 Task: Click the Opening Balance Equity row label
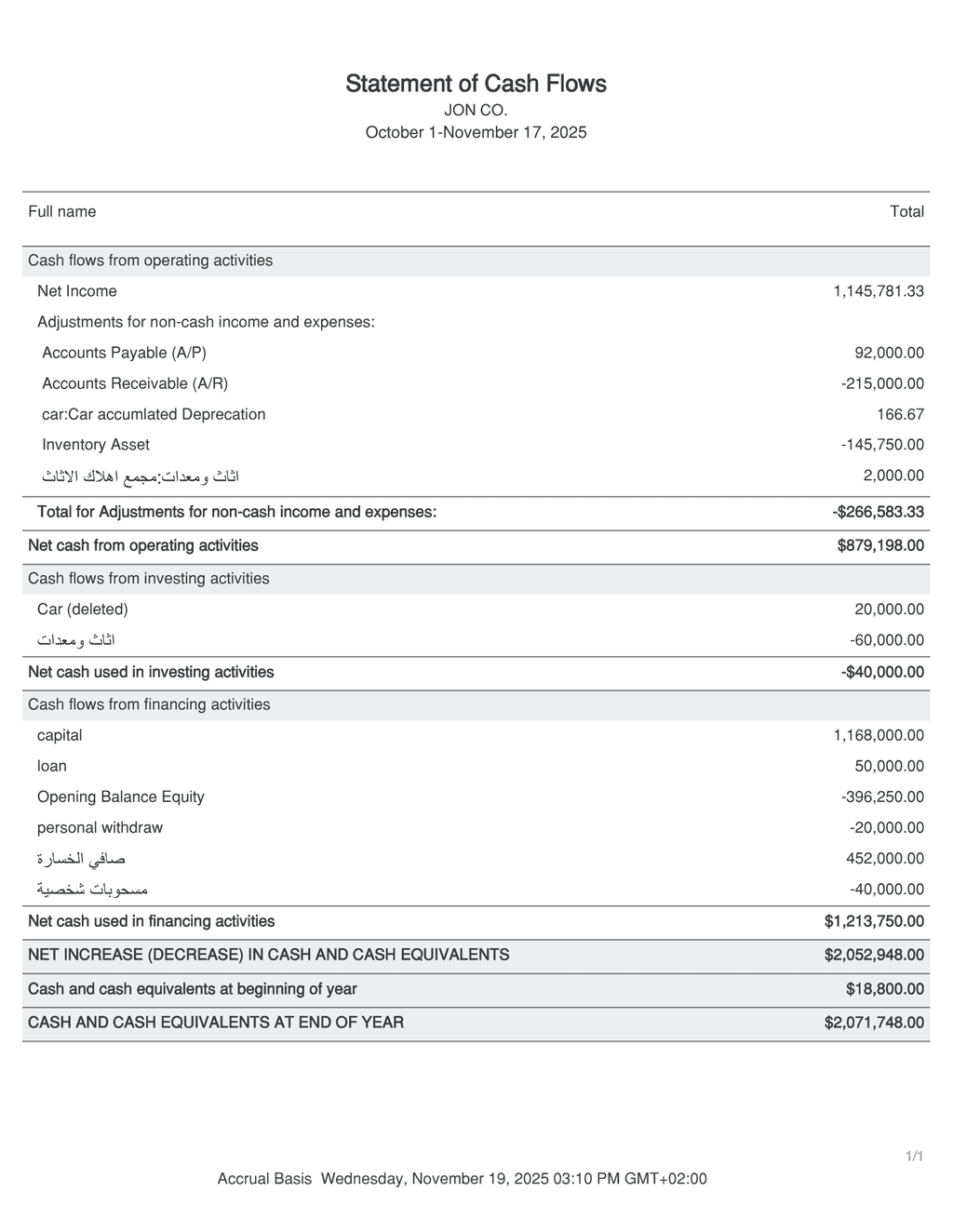(x=120, y=797)
